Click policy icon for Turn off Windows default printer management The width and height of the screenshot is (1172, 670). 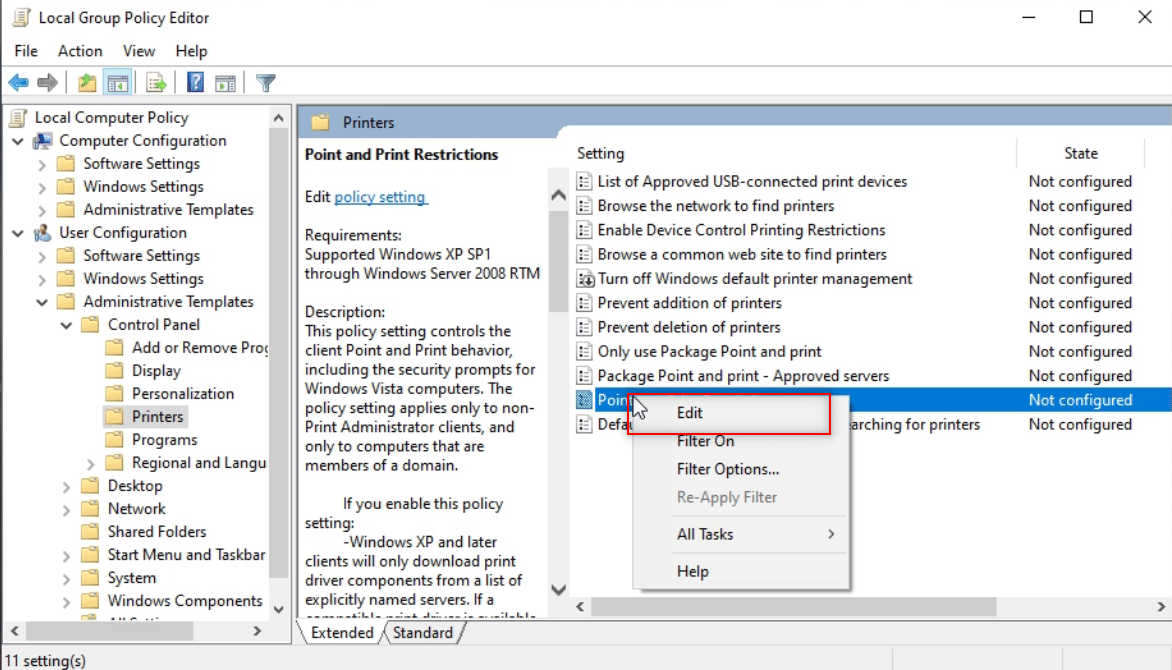tap(585, 279)
